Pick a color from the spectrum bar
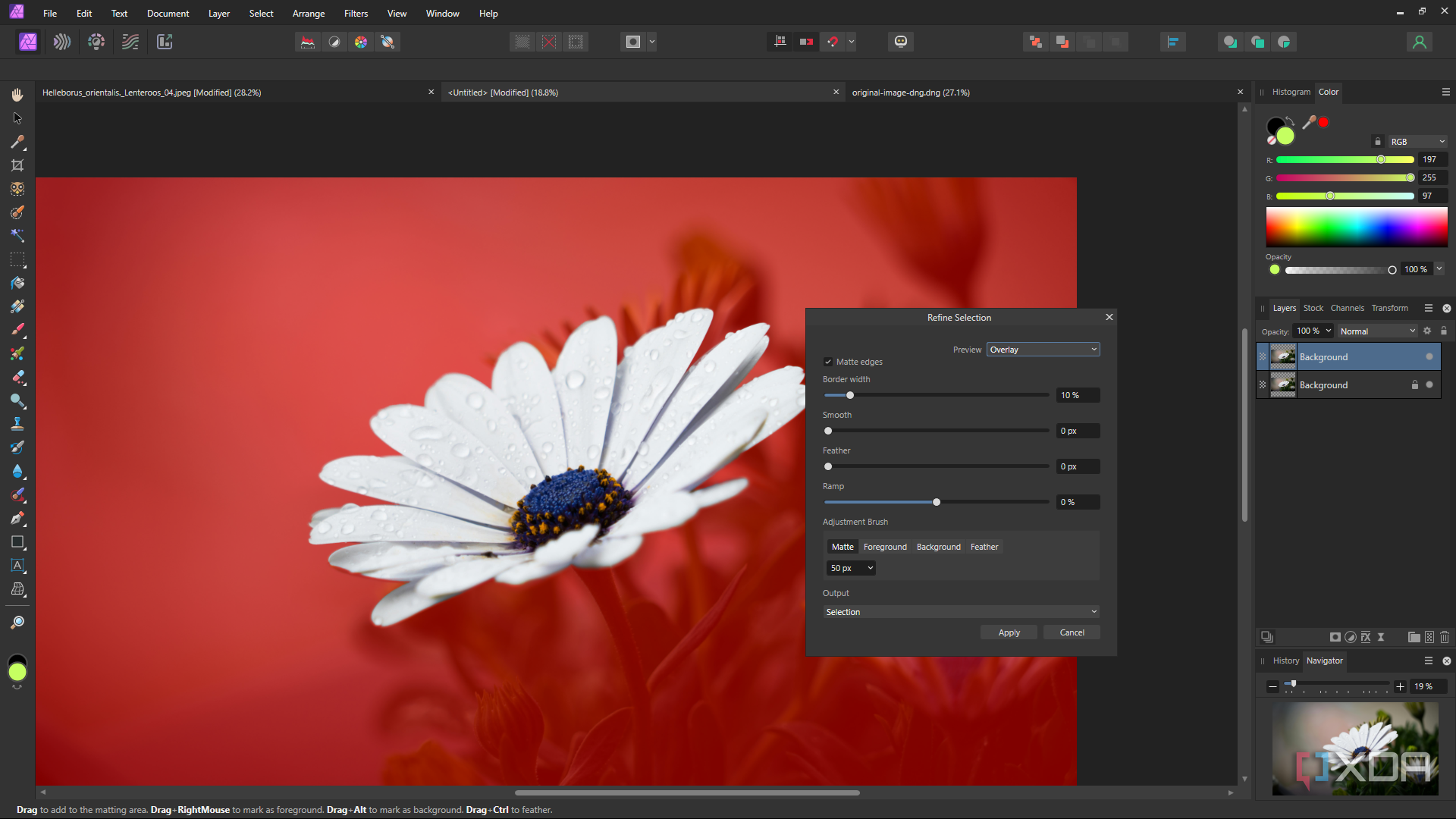Viewport: 1456px width, 819px height. [x=1356, y=227]
